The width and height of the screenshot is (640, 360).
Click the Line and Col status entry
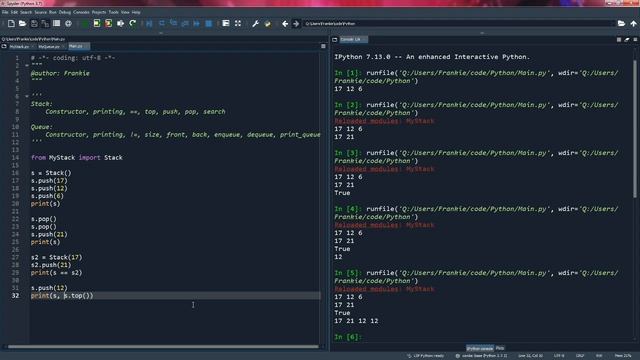[531, 356]
